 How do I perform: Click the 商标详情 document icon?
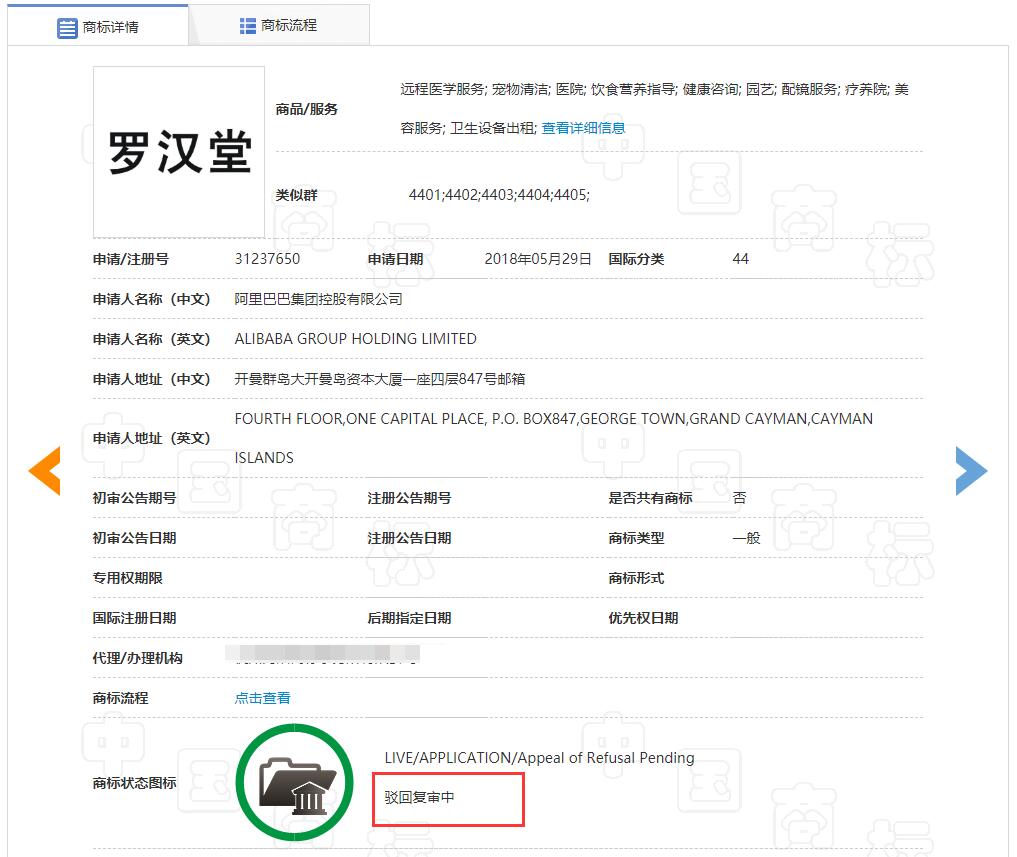(x=67, y=28)
